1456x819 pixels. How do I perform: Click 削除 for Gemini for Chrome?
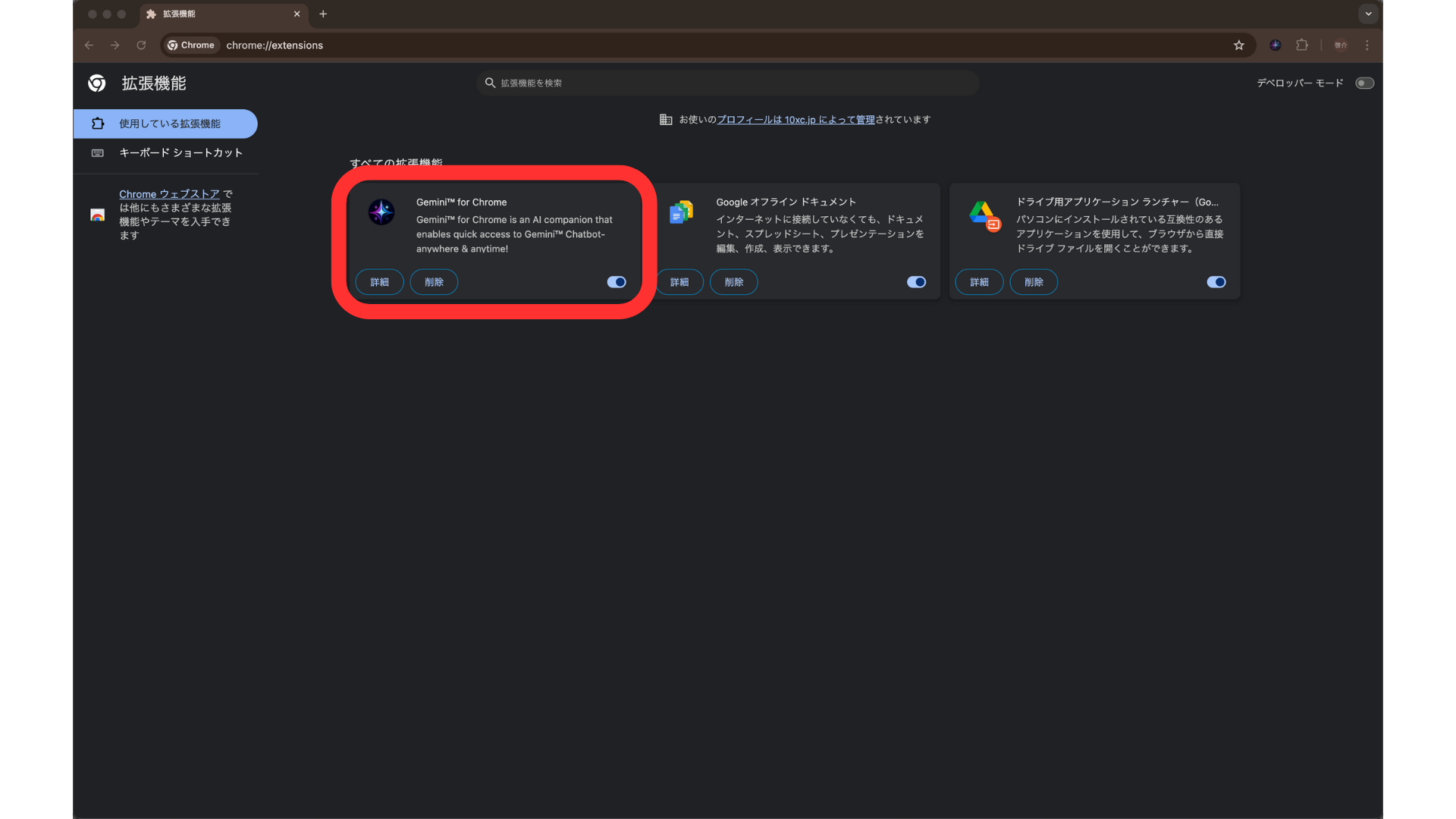434,282
